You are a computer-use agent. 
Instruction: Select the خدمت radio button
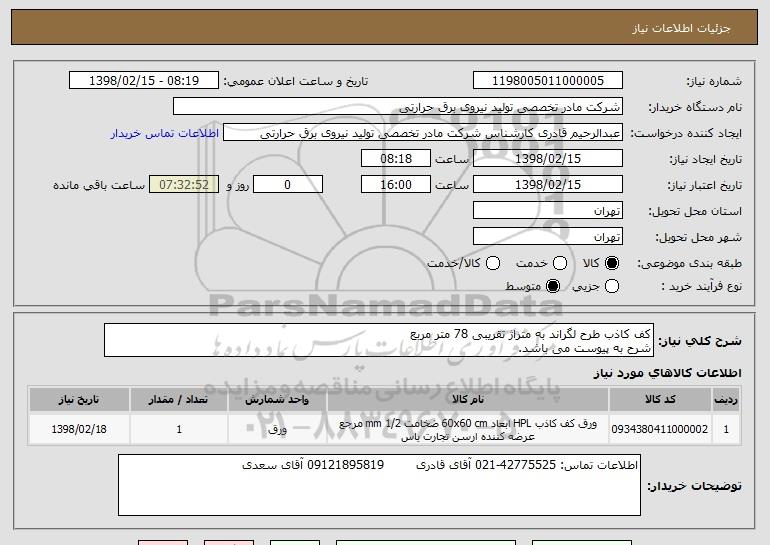pyautogui.click(x=560, y=263)
